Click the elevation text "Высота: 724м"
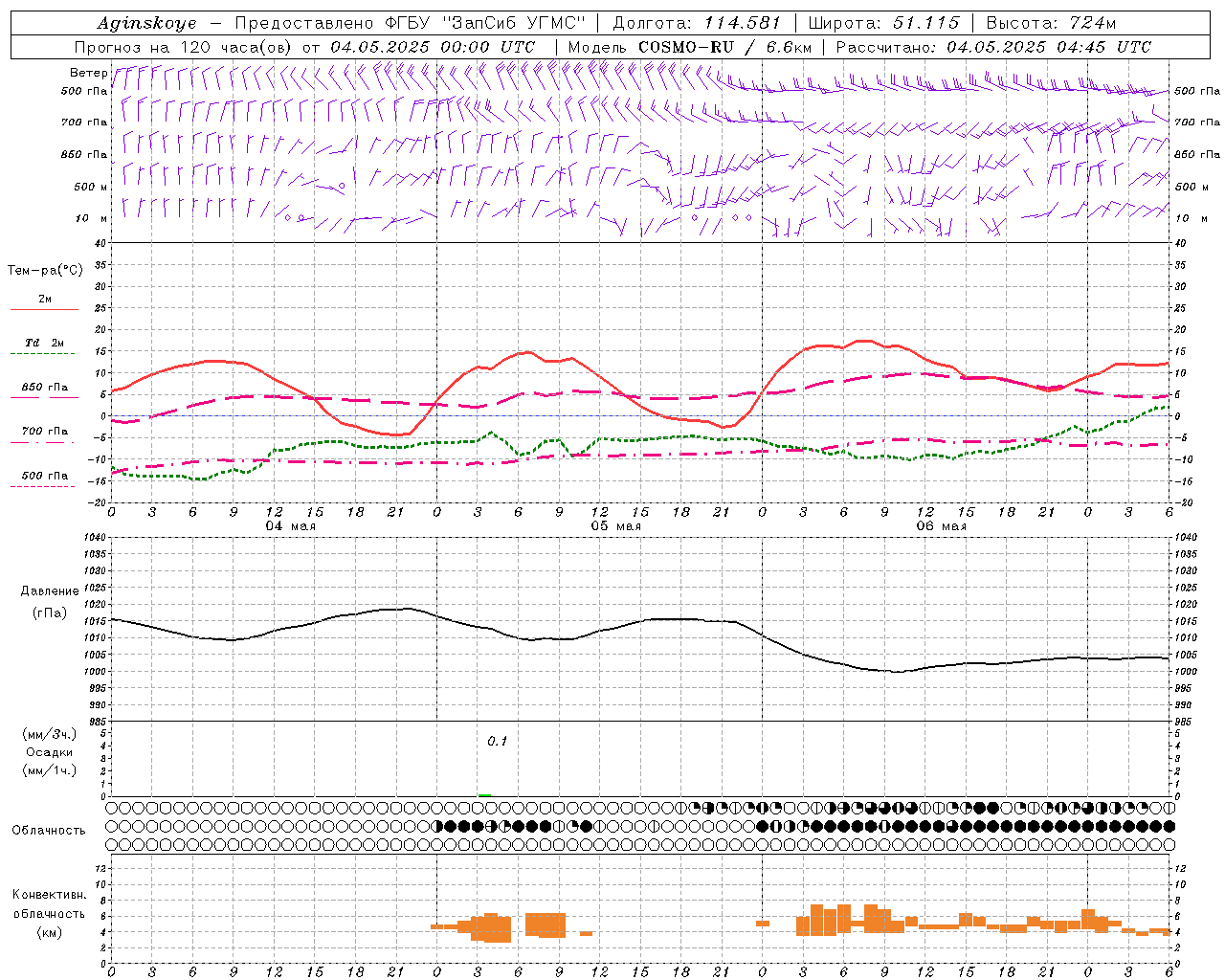 point(1051,23)
